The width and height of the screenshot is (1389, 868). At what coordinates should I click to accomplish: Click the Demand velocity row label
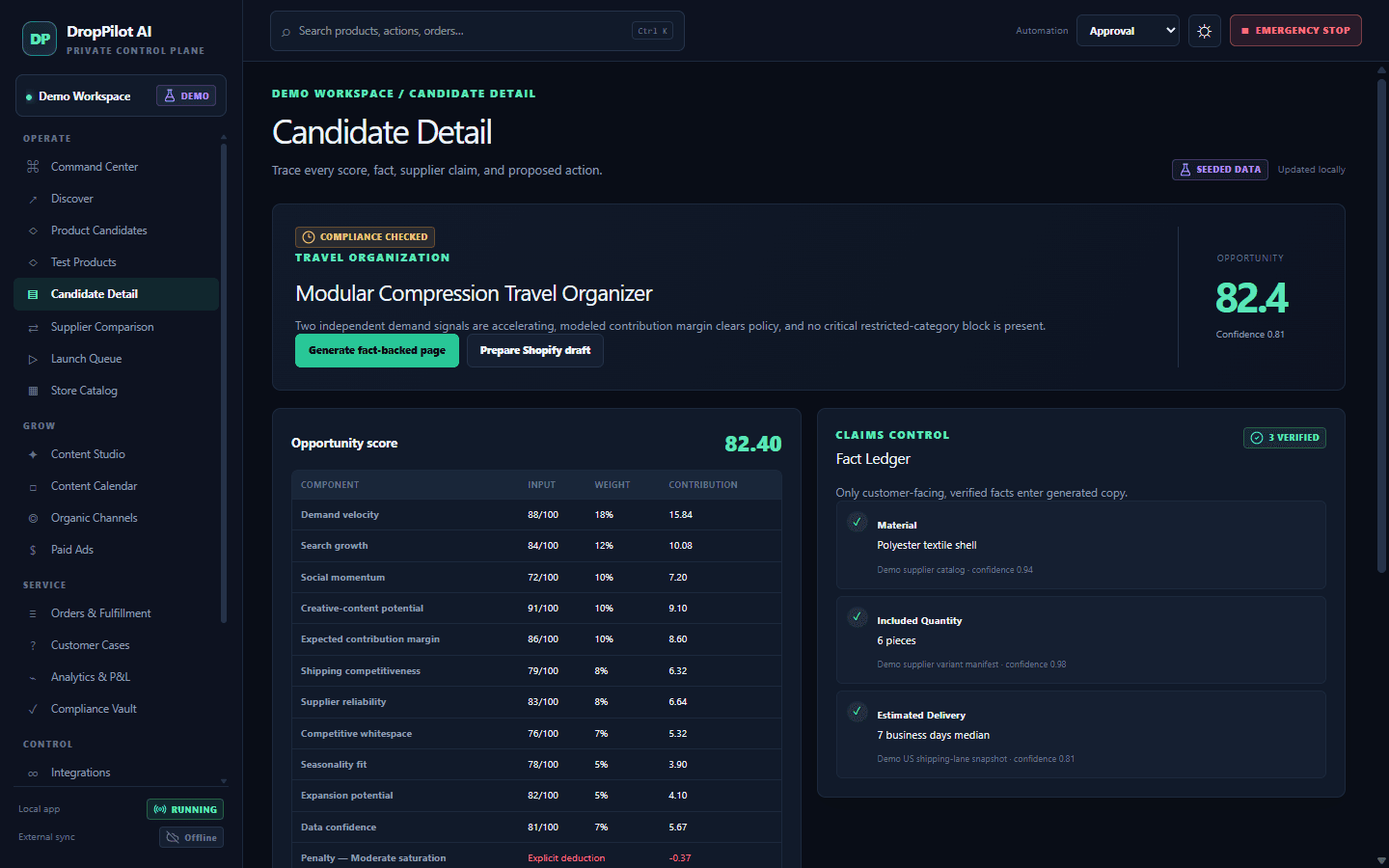coord(340,515)
